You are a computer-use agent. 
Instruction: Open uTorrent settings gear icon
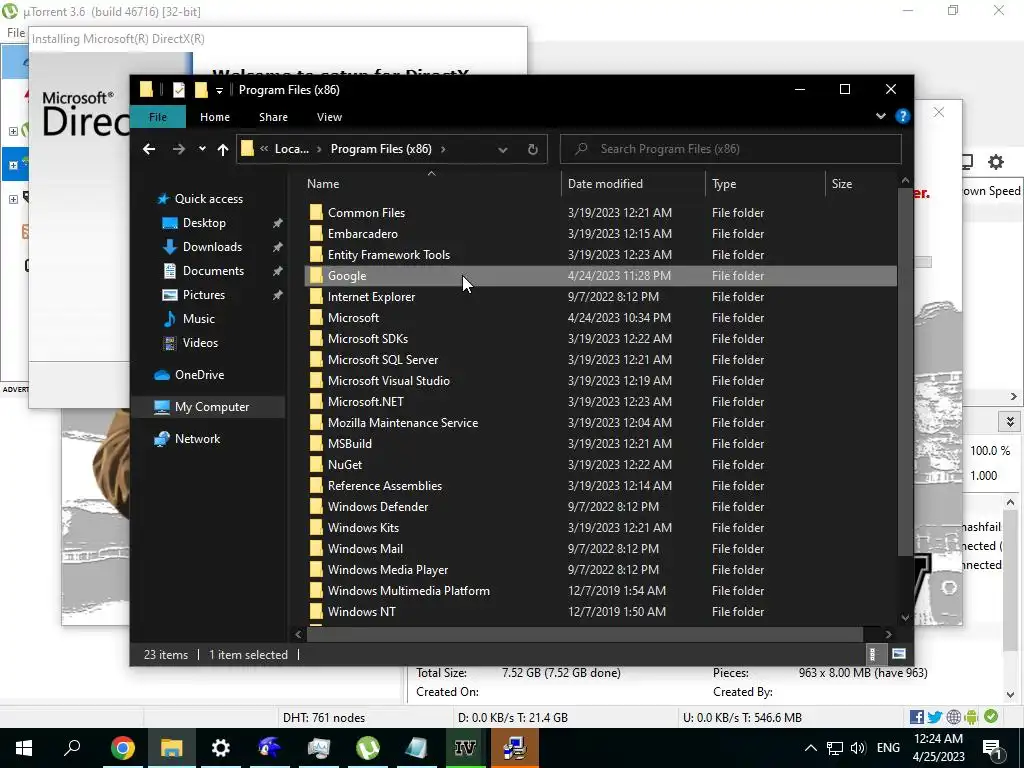coord(995,162)
